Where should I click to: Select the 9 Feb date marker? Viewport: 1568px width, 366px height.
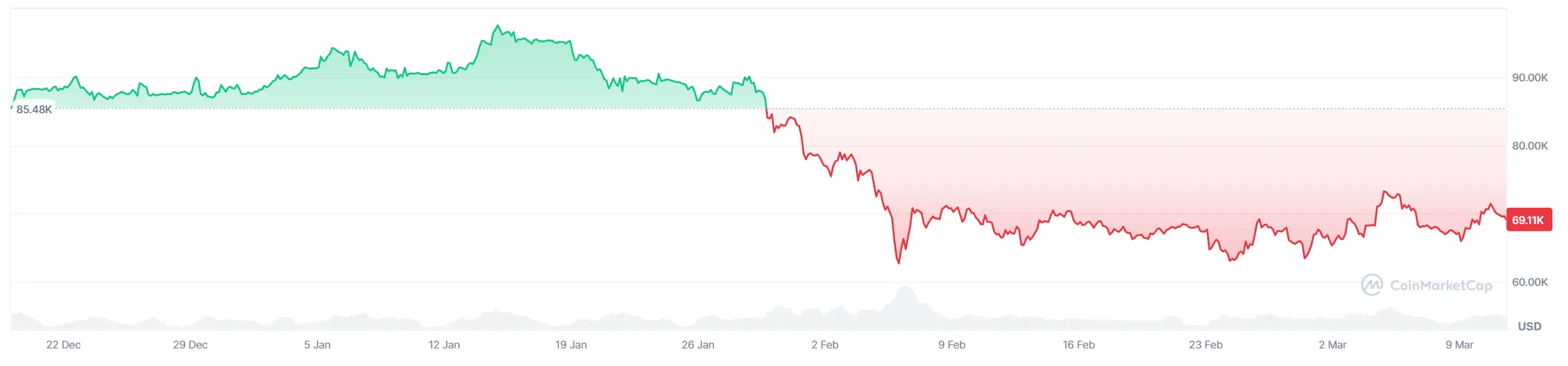coord(952,345)
